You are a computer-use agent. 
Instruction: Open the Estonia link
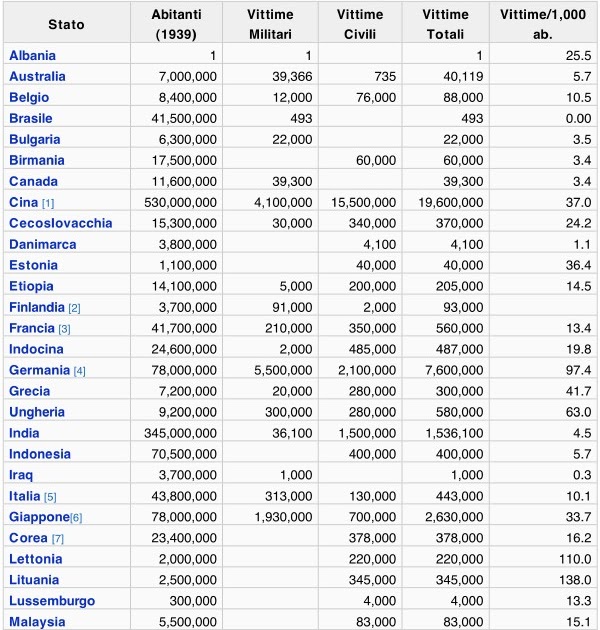coord(33,265)
